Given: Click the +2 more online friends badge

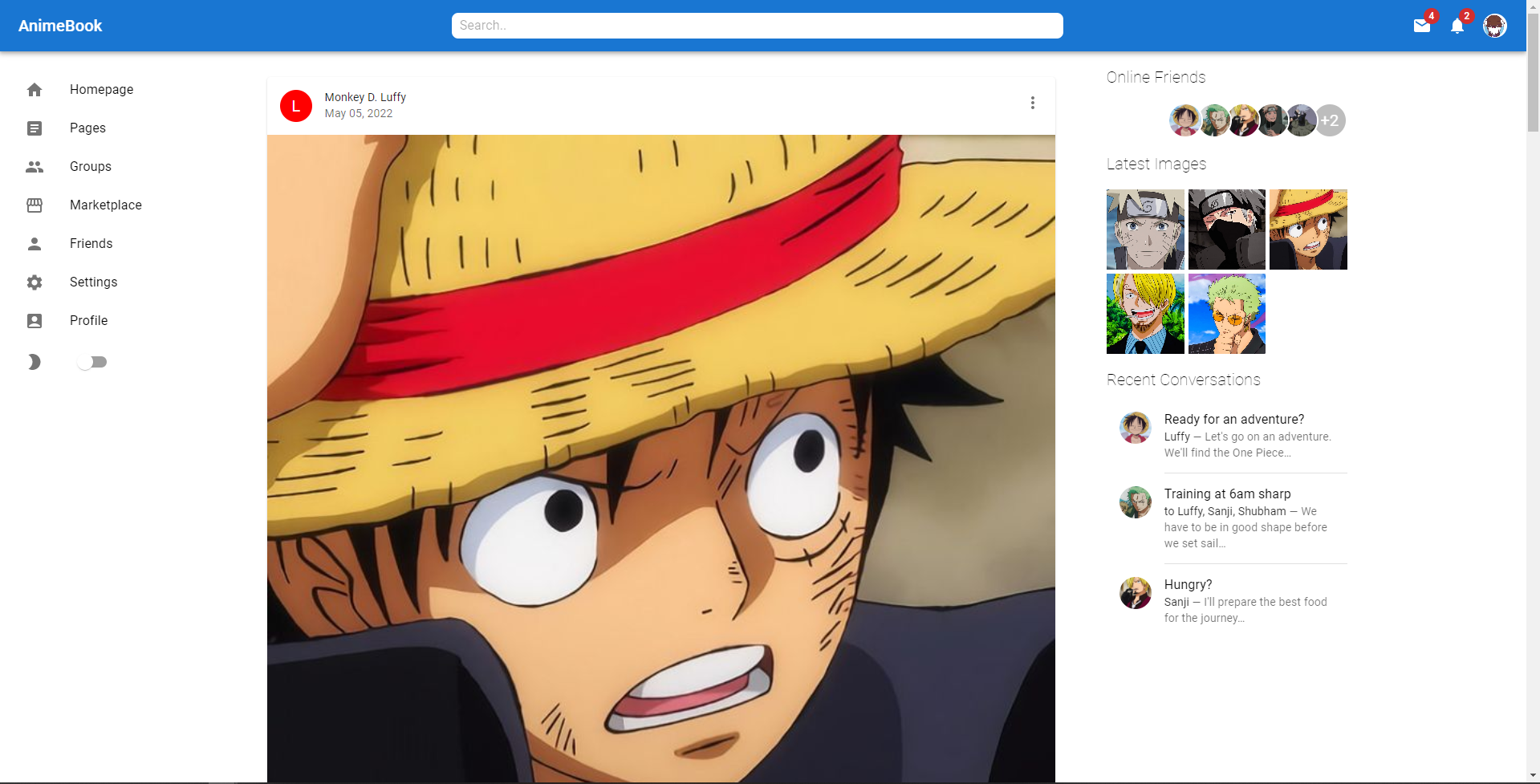Looking at the screenshot, I should (1331, 120).
